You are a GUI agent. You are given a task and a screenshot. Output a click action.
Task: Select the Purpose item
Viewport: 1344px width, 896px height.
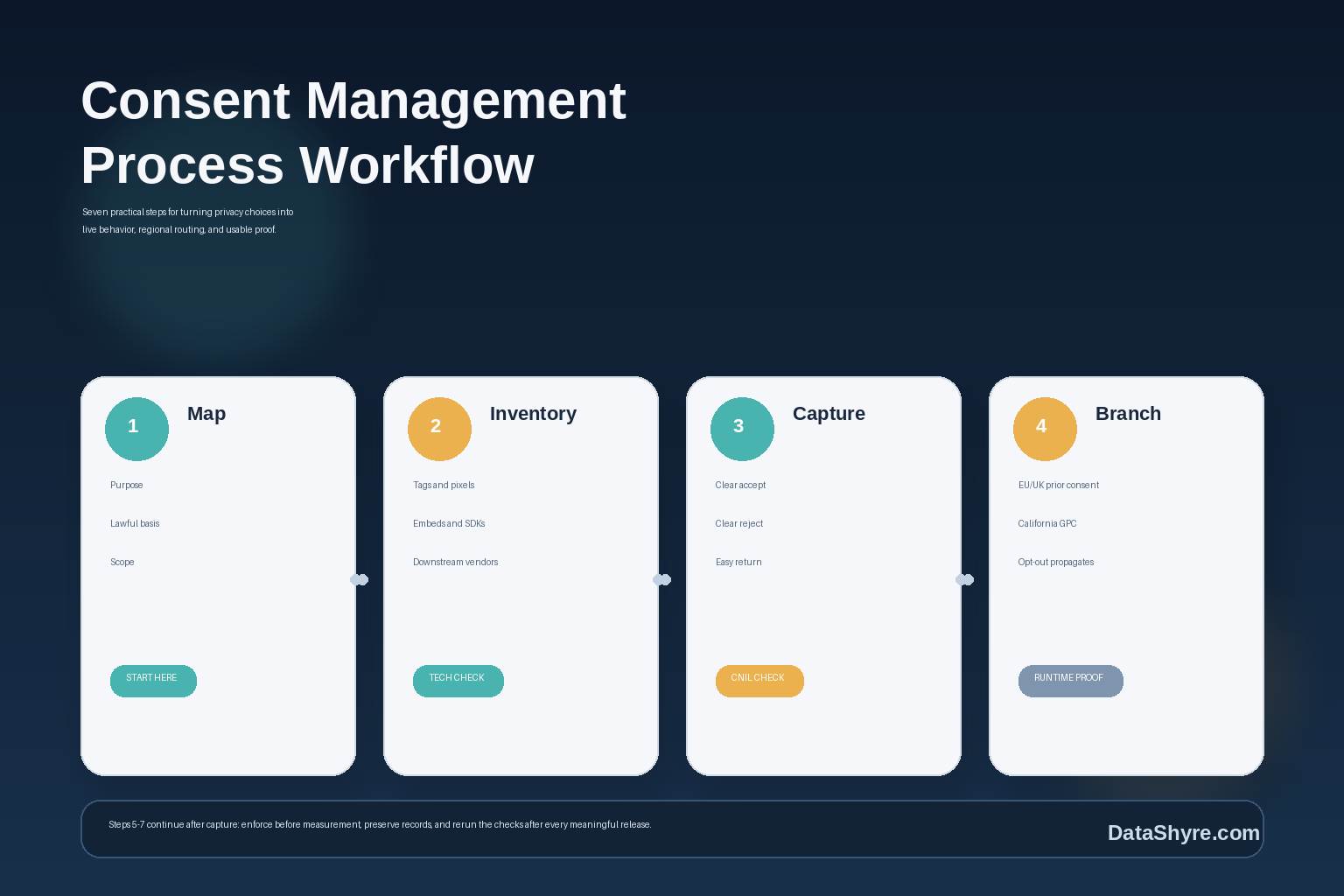pyautogui.click(x=127, y=485)
